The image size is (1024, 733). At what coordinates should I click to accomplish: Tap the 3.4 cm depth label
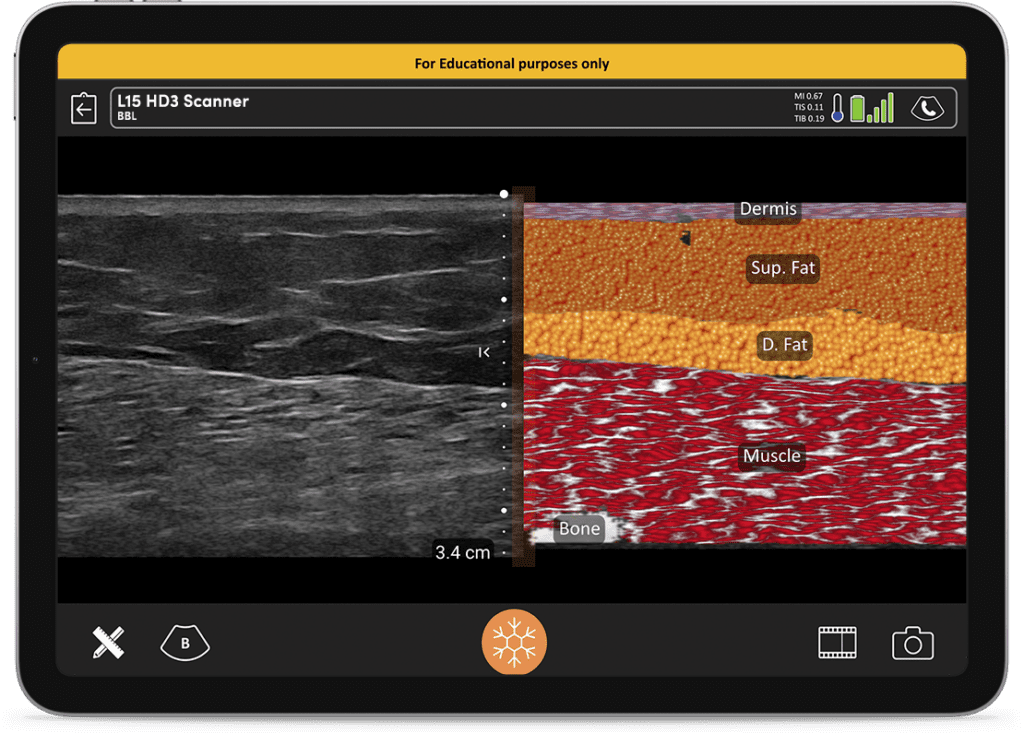(x=462, y=551)
